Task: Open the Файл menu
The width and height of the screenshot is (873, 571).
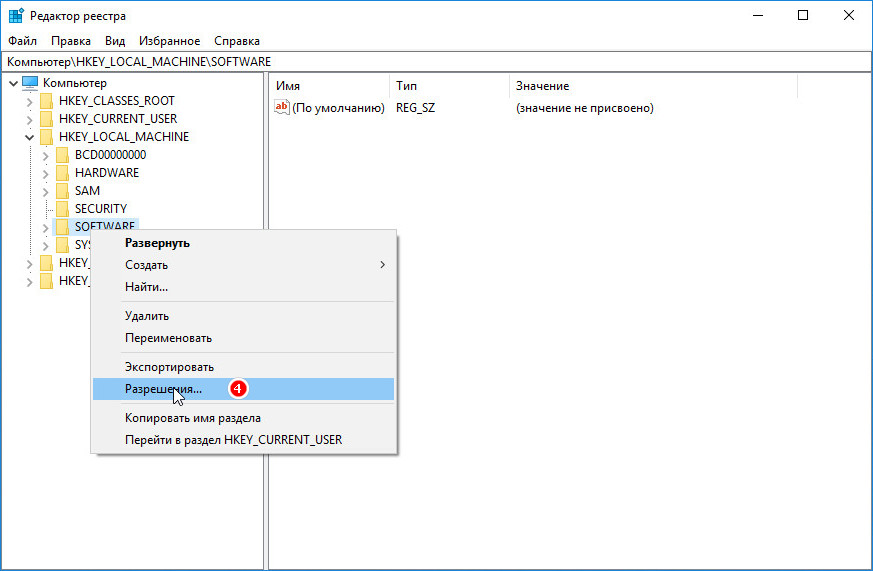Action: coord(22,41)
